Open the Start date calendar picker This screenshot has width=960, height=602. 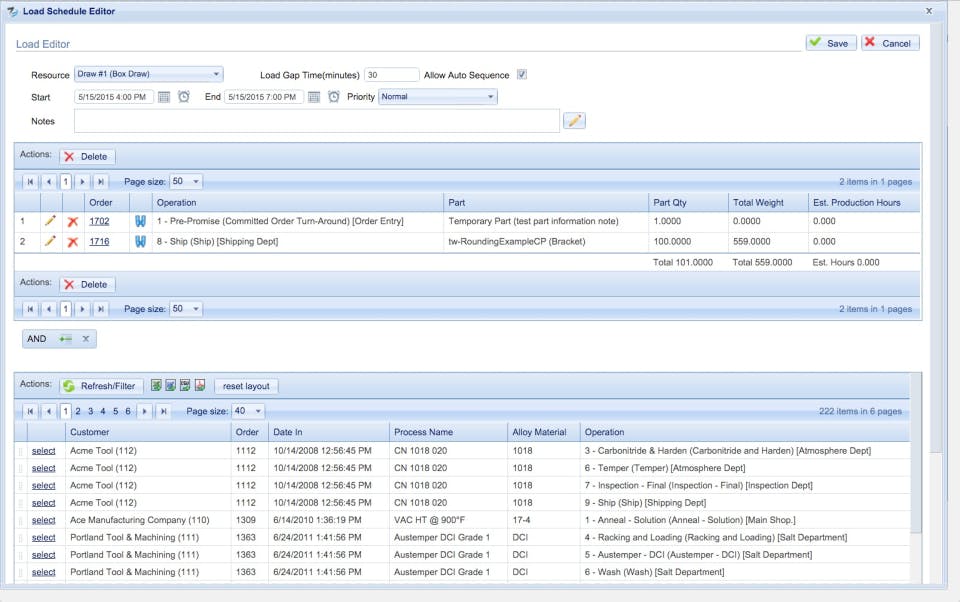(x=164, y=97)
